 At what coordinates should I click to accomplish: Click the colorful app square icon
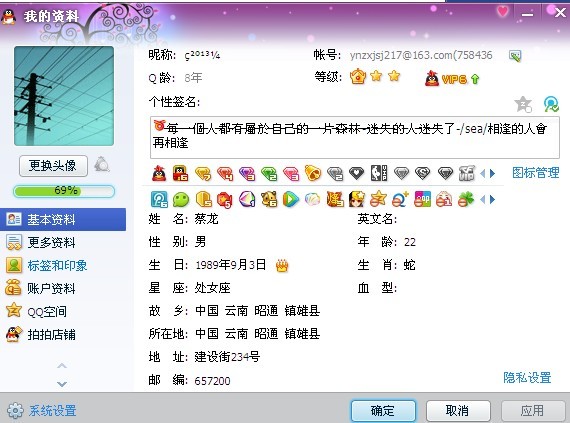pos(422,199)
